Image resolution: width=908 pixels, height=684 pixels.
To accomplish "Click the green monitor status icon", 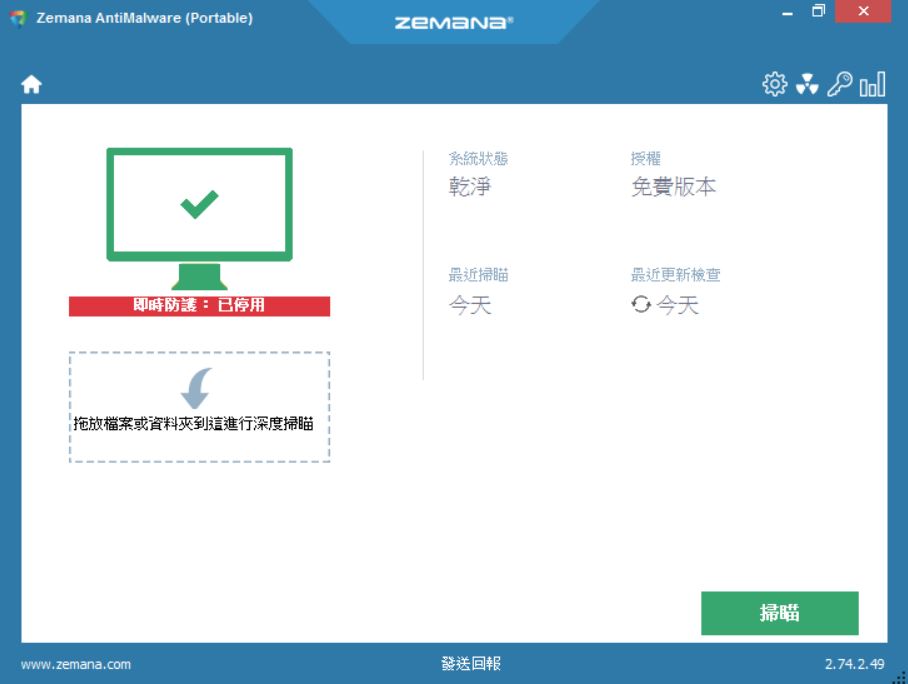I will pos(199,218).
